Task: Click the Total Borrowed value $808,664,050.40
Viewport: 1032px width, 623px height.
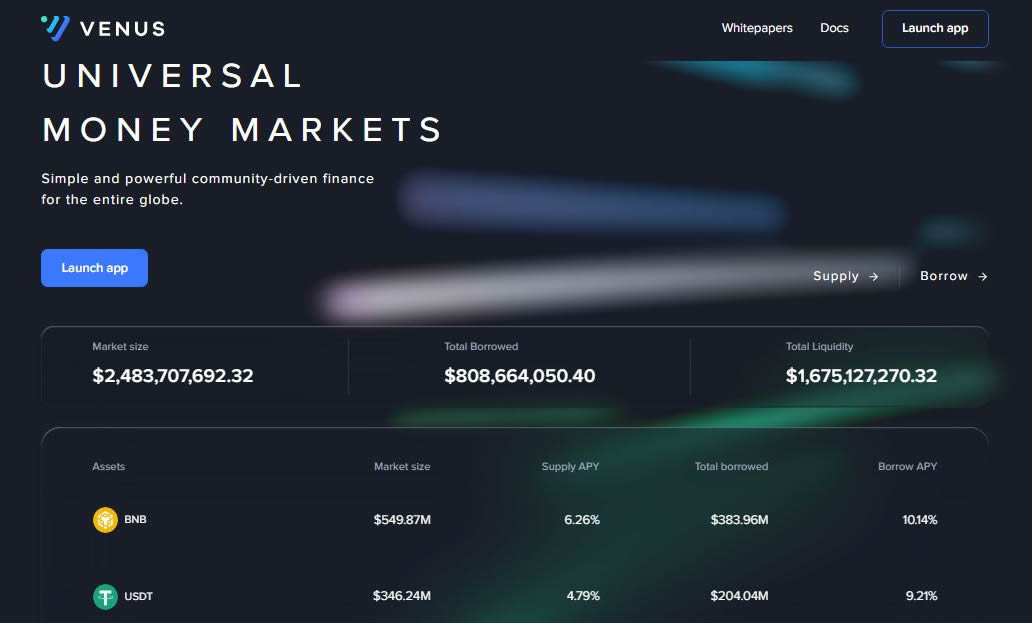Action: [519, 376]
